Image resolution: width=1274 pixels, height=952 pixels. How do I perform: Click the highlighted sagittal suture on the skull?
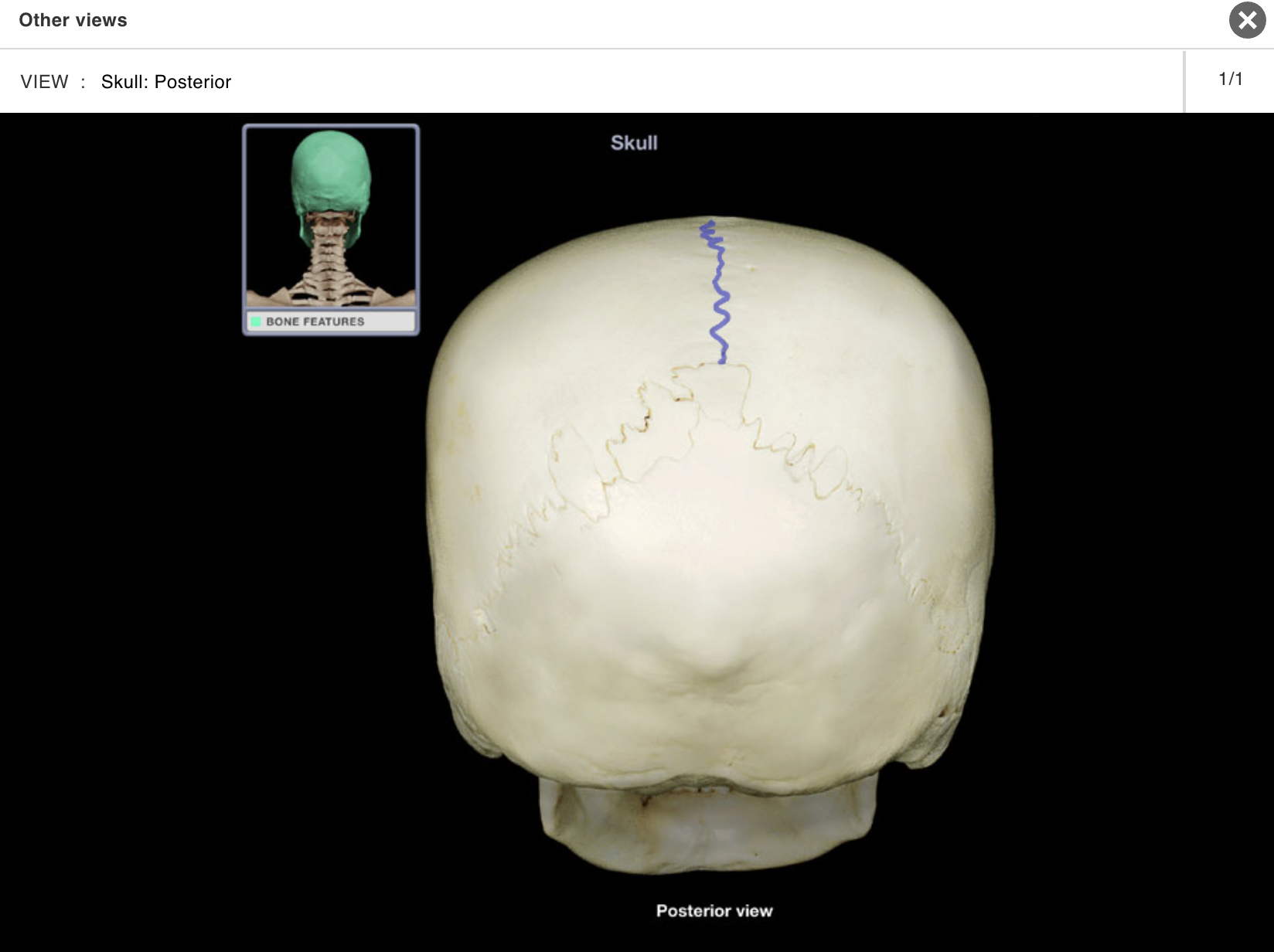click(x=715, y=294)
